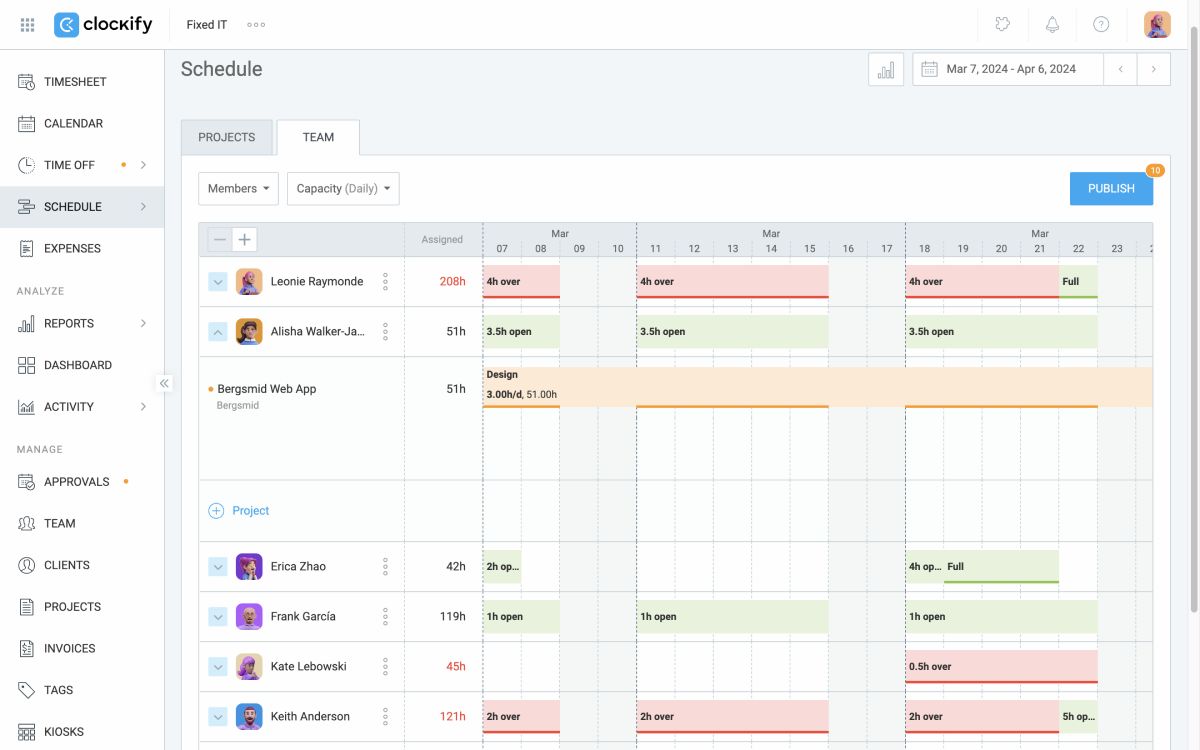The height and width of the screenshot is (750, 1200).
Task: Open the Tags section
Action: 58,690
